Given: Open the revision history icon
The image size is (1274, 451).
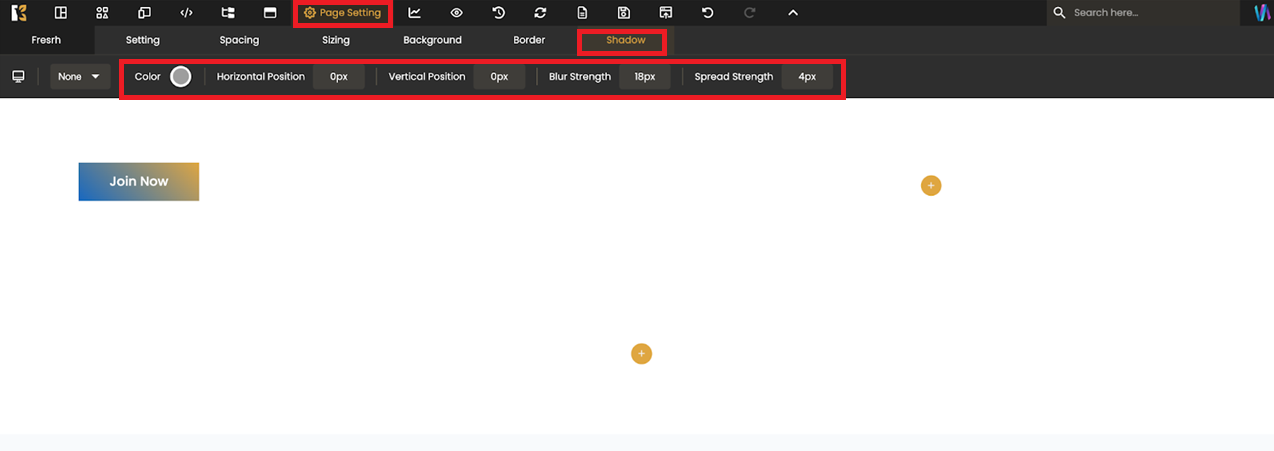Looking at the screenshot, I should click(498, 13).
